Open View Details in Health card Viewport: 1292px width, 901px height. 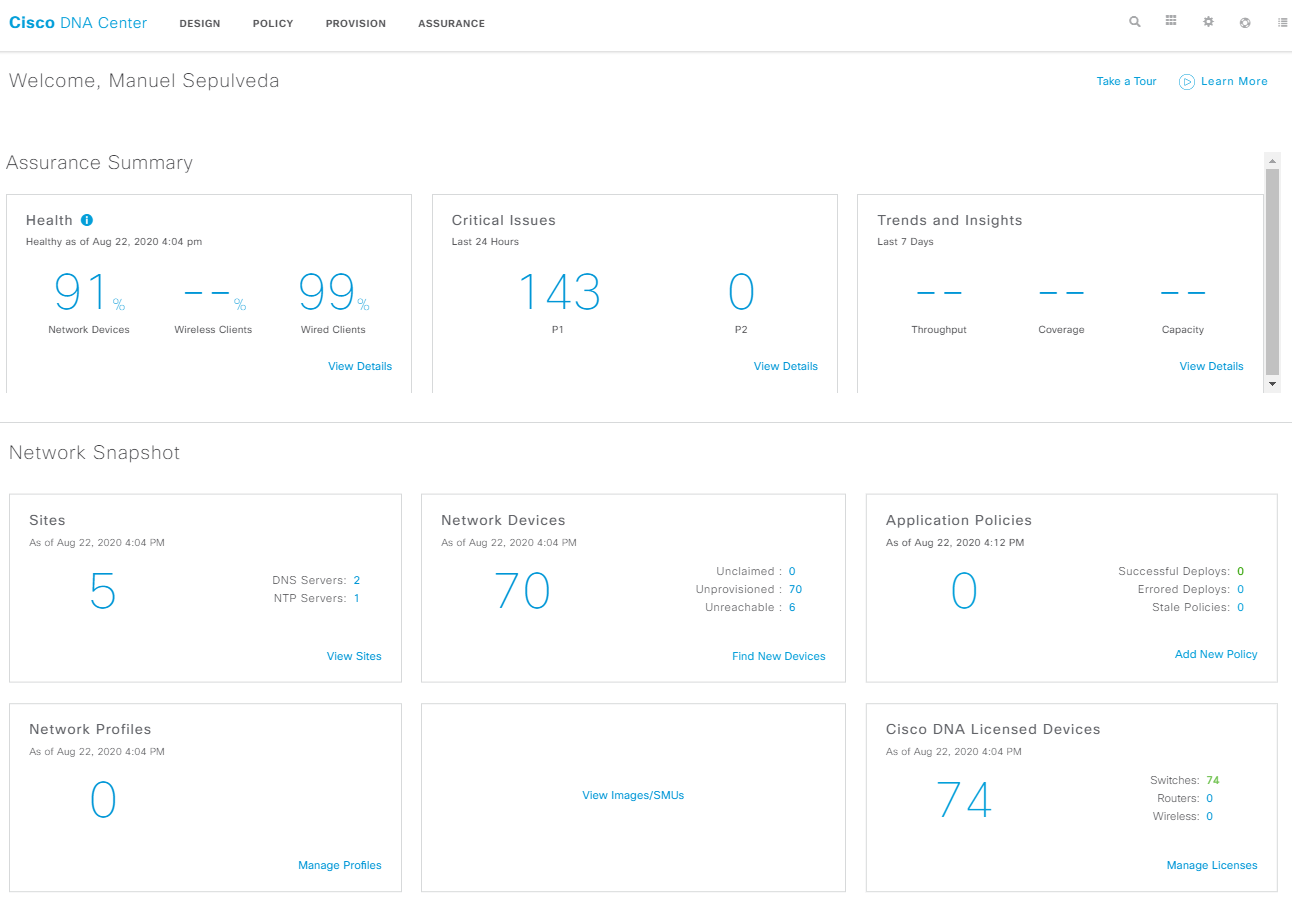(360, 367)
